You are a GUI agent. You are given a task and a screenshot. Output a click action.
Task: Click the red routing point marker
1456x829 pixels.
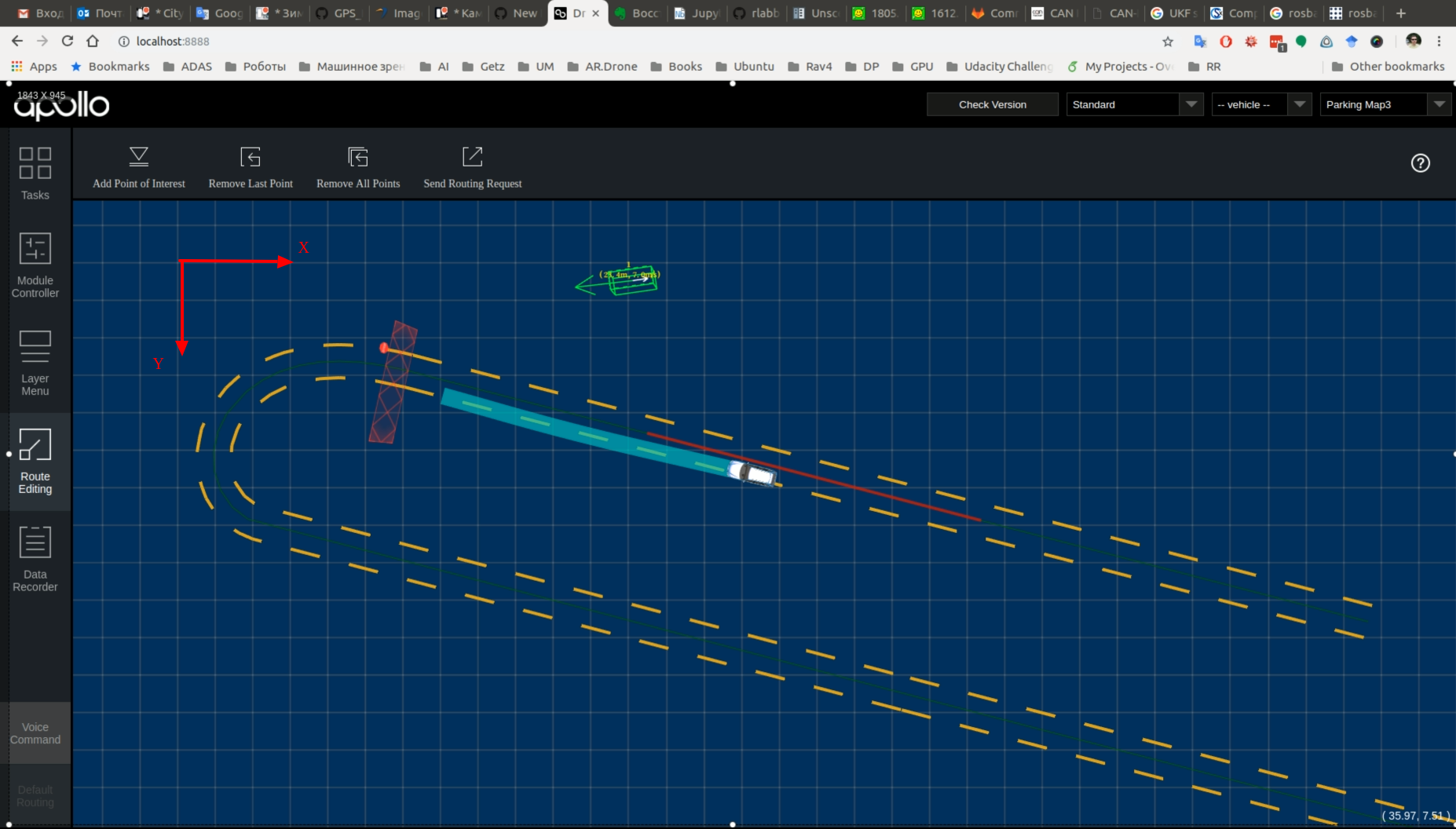[x=383, y=348]
